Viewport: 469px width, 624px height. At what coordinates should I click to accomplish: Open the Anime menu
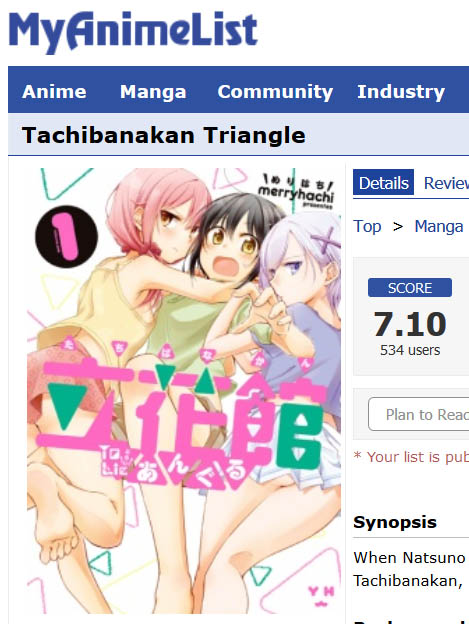(x=54, y=92)
